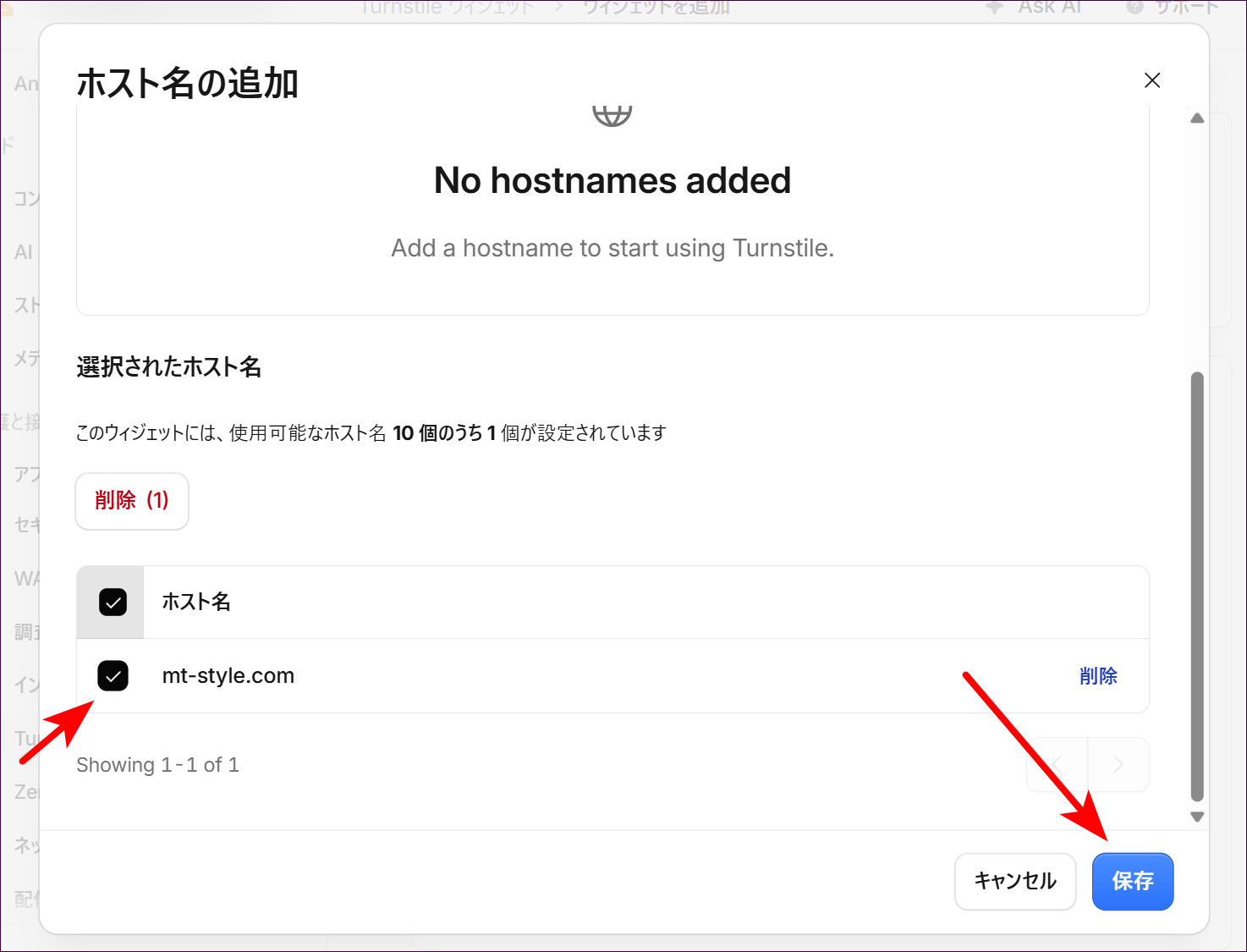The height and width of the screenshot is (952, 1247).
Task: Cancel with the キャンセル button
Action: [x=1015, y=881]
